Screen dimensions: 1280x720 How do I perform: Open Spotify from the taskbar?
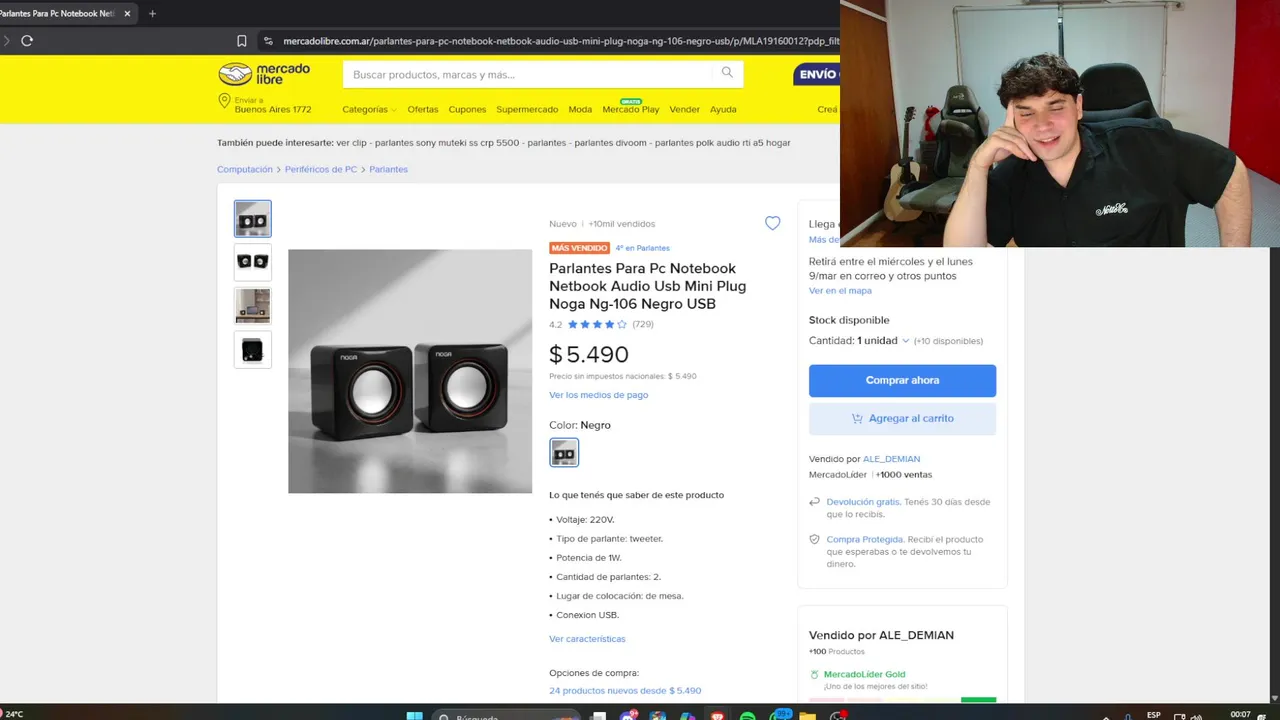pyautogui.click(x=747, y=716)
